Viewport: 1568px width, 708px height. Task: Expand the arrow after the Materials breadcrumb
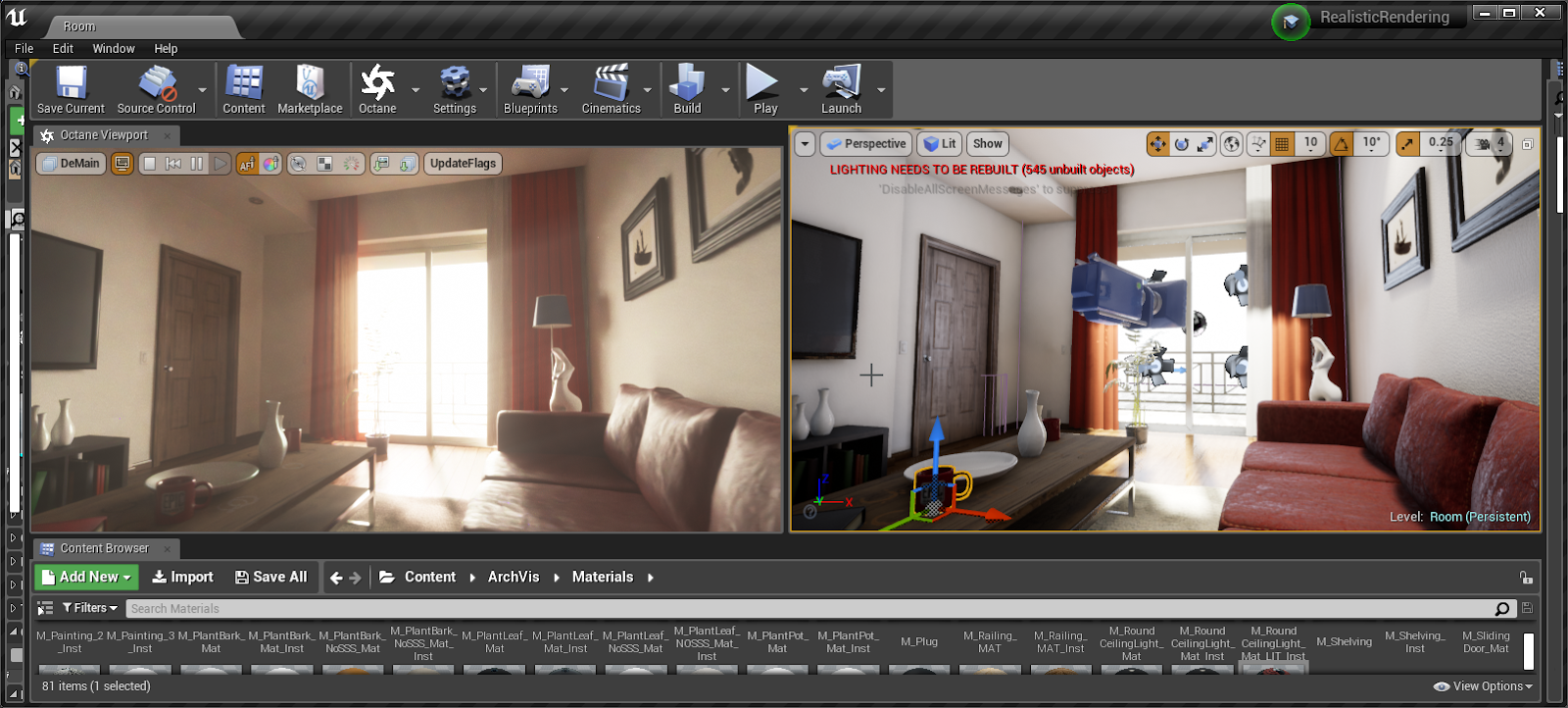pos(651,578)
